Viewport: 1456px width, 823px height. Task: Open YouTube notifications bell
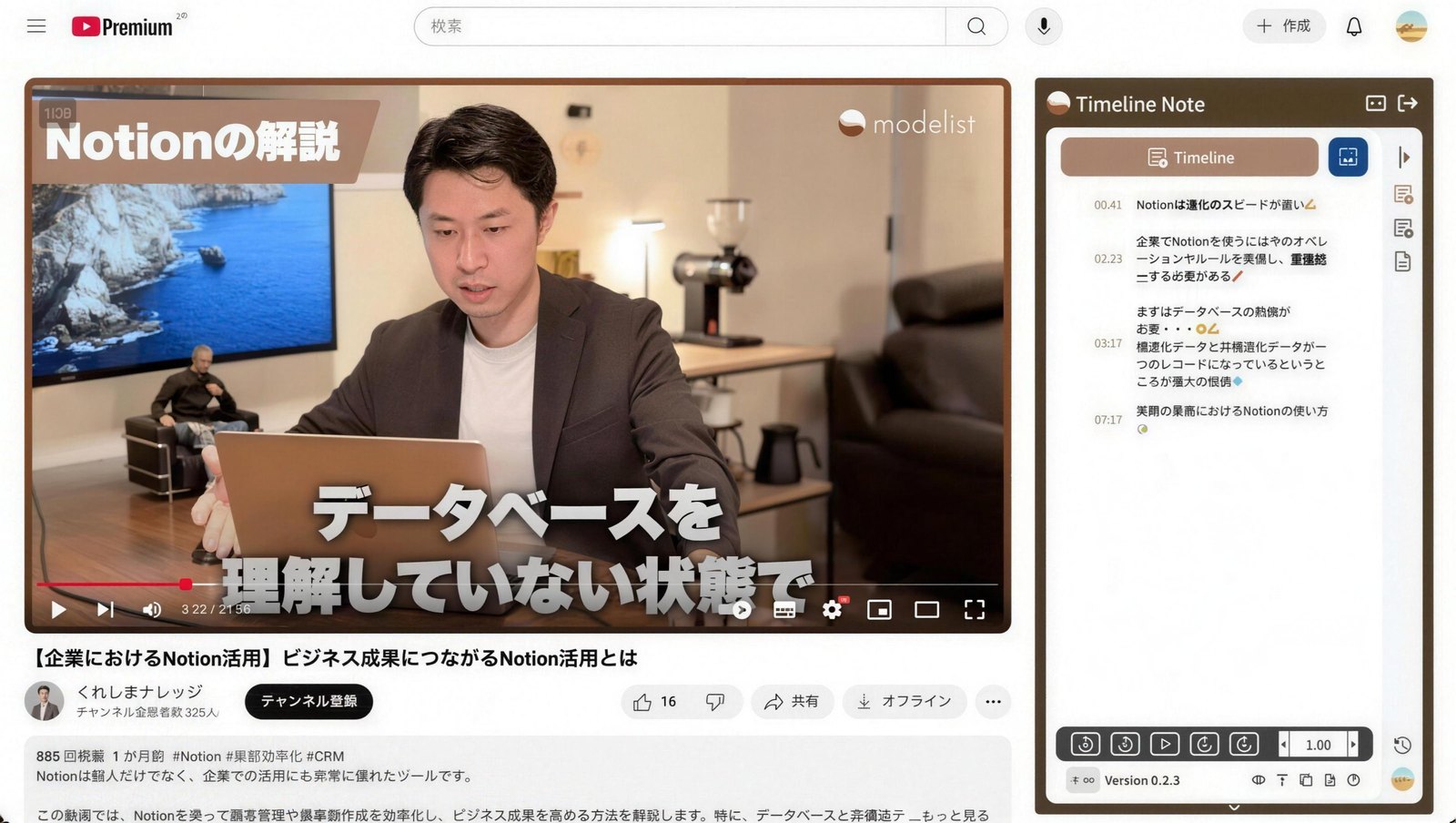click(x=1354, y=26)
